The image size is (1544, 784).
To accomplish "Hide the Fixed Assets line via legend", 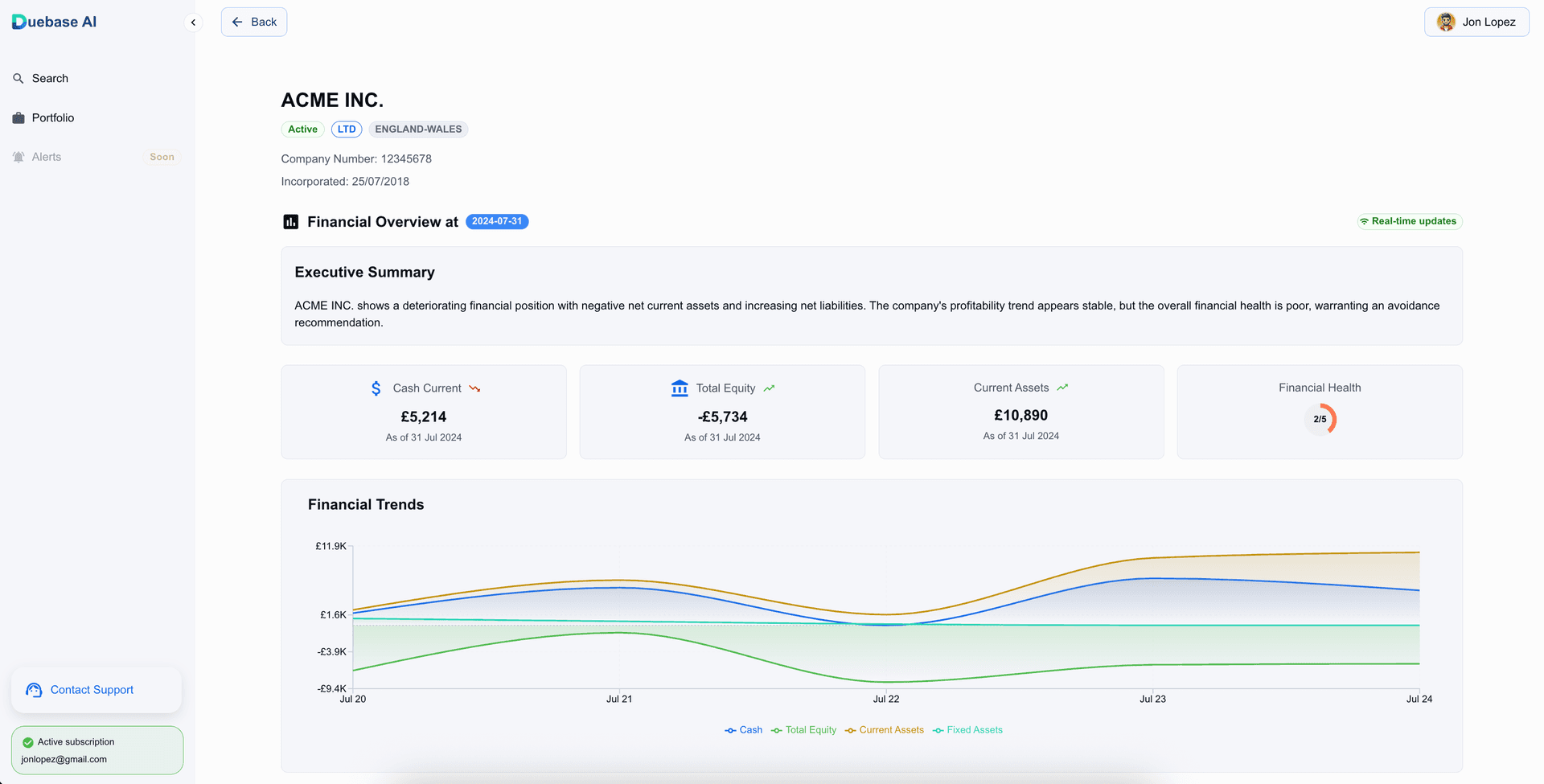I will [967, 729].
